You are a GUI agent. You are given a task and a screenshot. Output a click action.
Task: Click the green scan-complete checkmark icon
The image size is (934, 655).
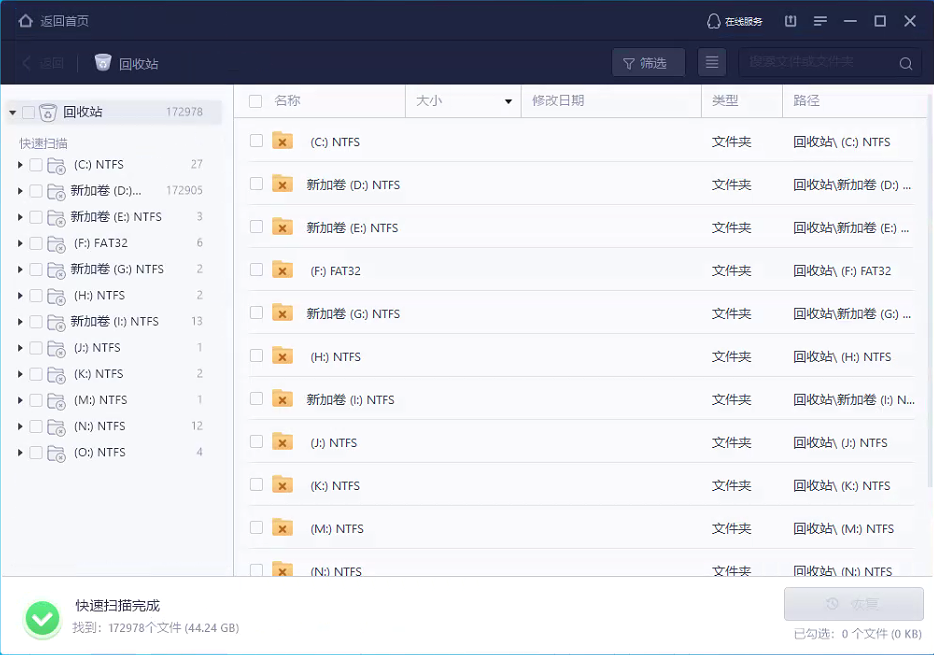coord(42,619)
